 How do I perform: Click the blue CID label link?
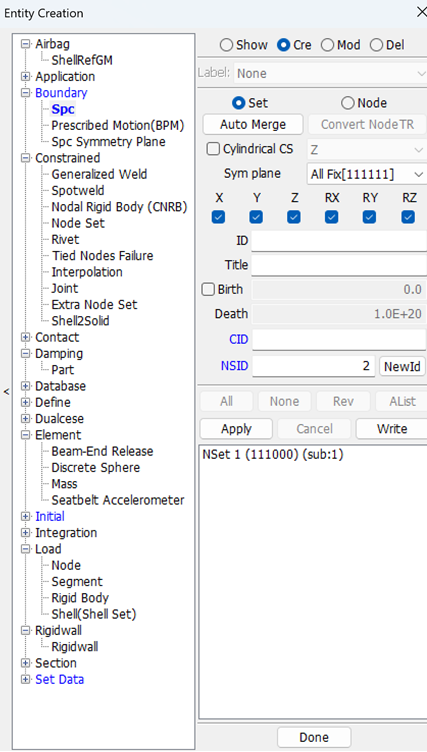point(238,340)
